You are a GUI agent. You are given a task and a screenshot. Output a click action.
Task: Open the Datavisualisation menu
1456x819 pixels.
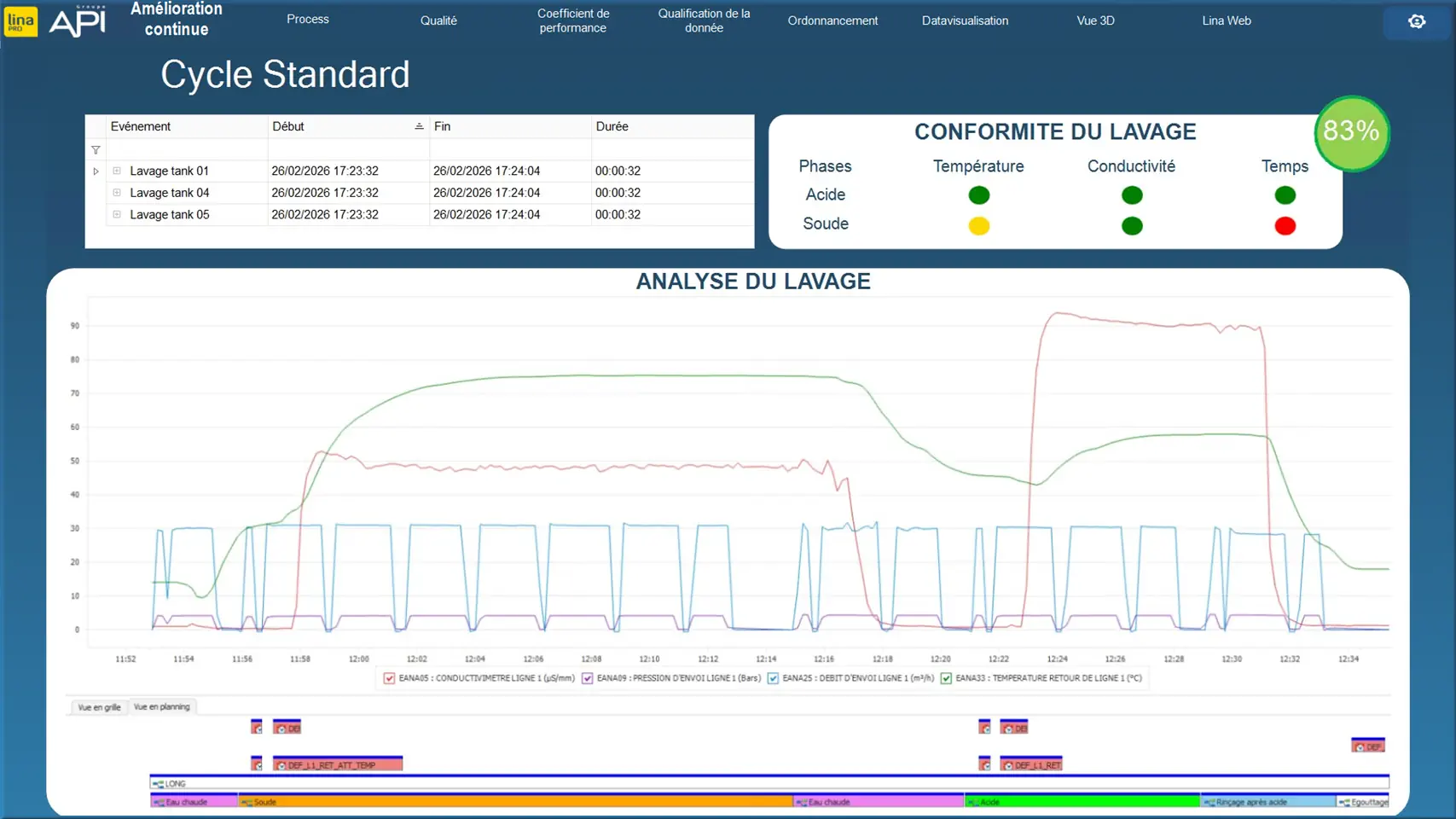[965, 20]
